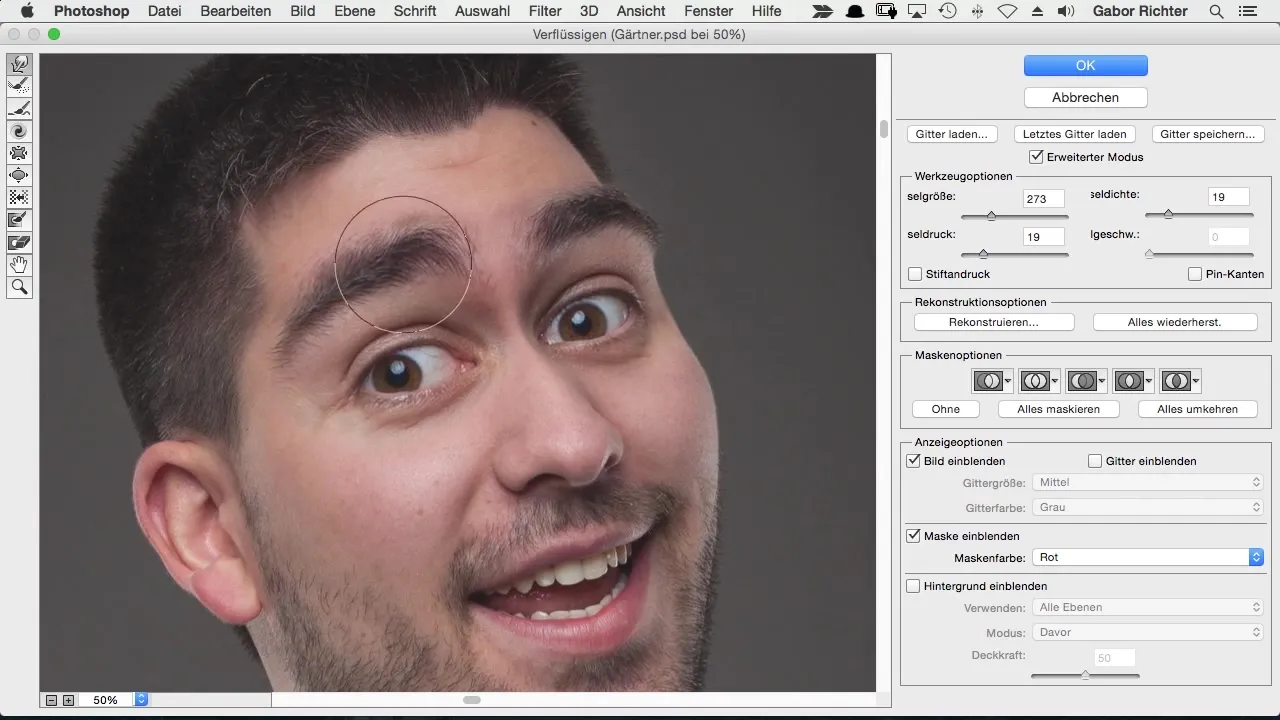This screenshot has width=1280, height=720.
Task: Click the brush density field showing 19
Action: pos(1229,198)
